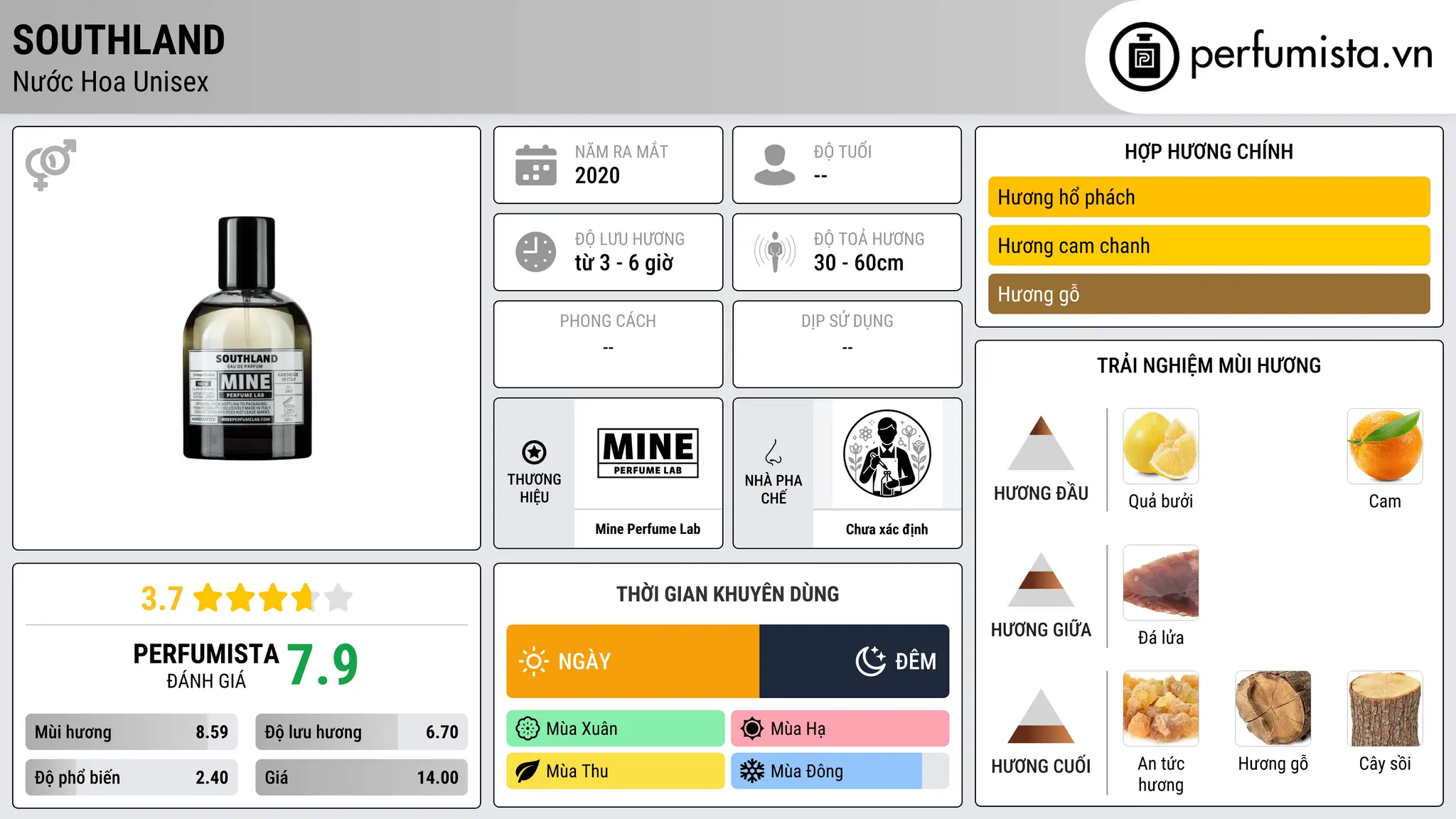This screenshot has height=819, width=1456.
Task: Click the blue Mùa Đông season bar
Action: 840,771
